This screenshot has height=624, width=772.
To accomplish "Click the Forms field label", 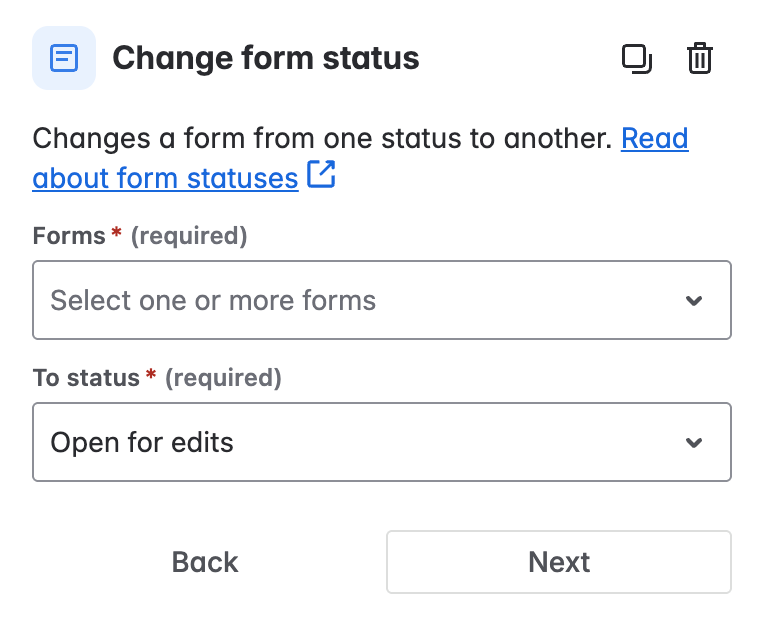I will pyautogui.click(x=69, y=236).
